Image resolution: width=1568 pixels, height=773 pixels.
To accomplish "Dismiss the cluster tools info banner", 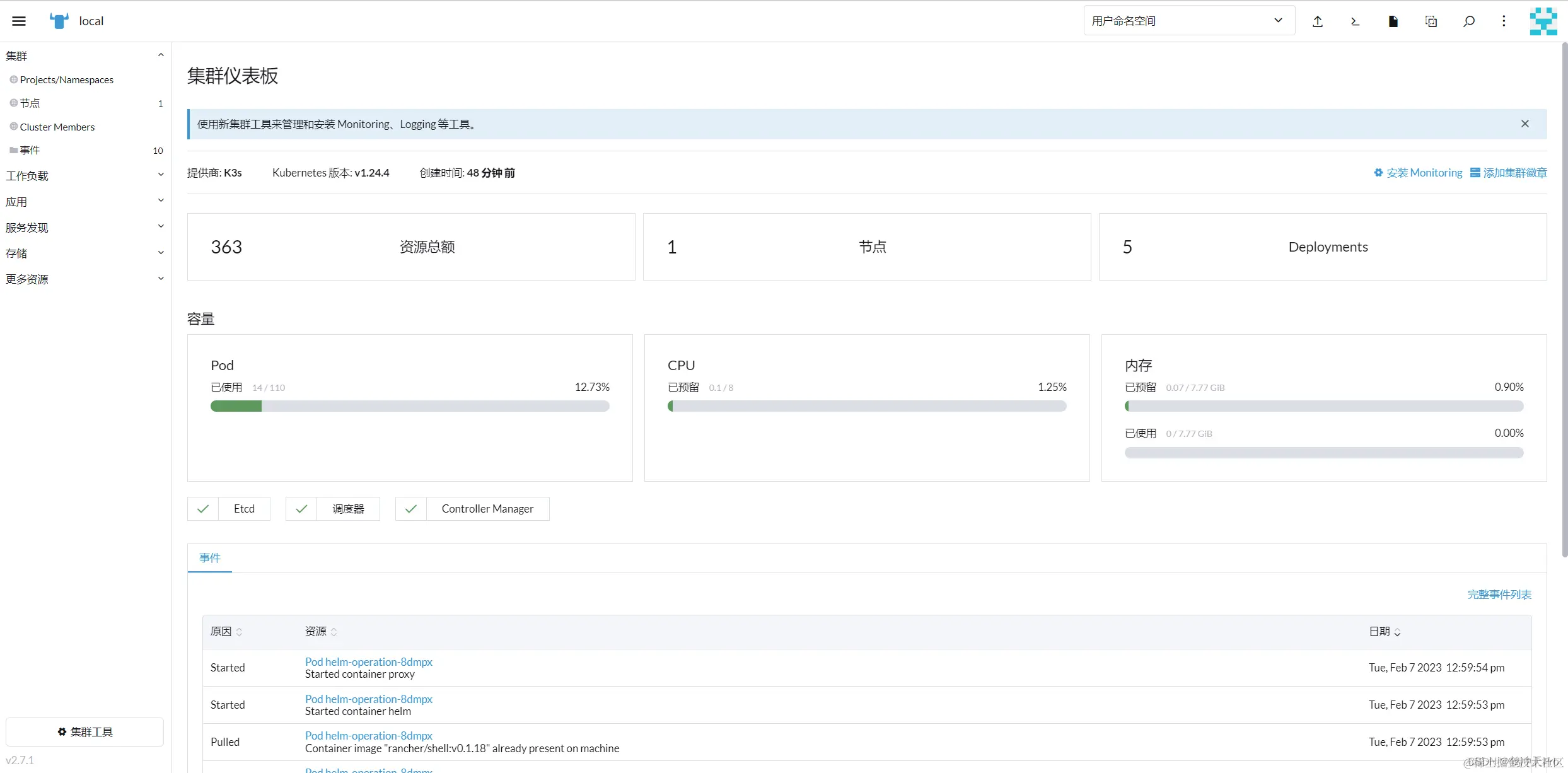I will [x=1524, y=124].
